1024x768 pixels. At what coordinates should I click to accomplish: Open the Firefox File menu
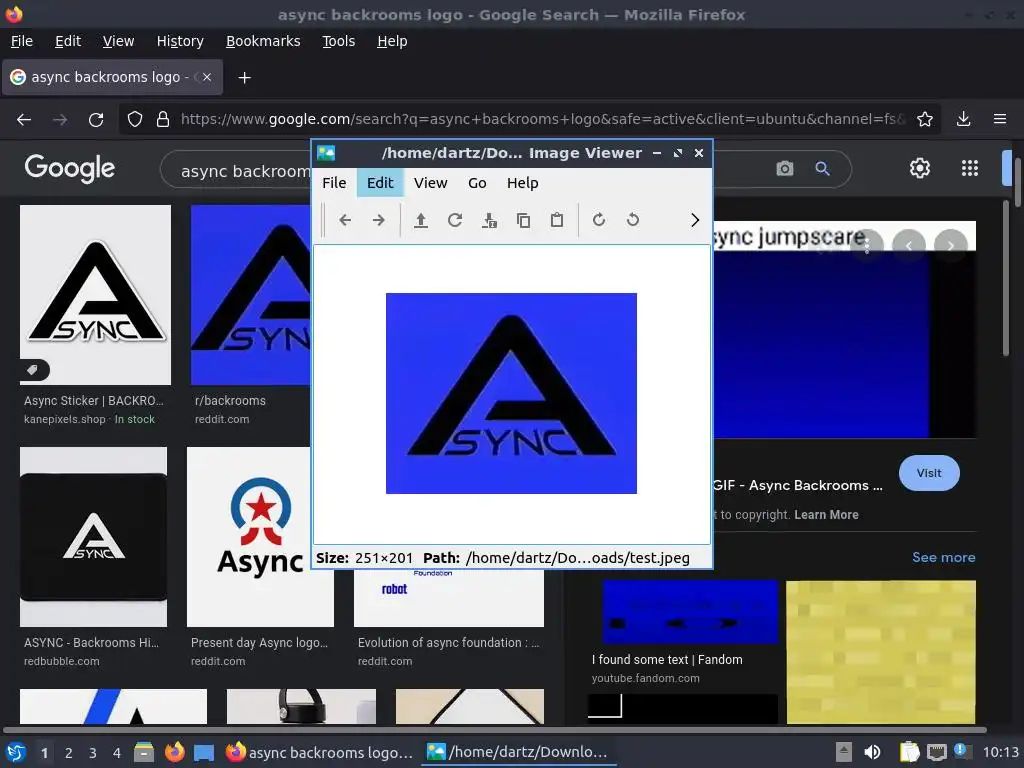point(22,41)
